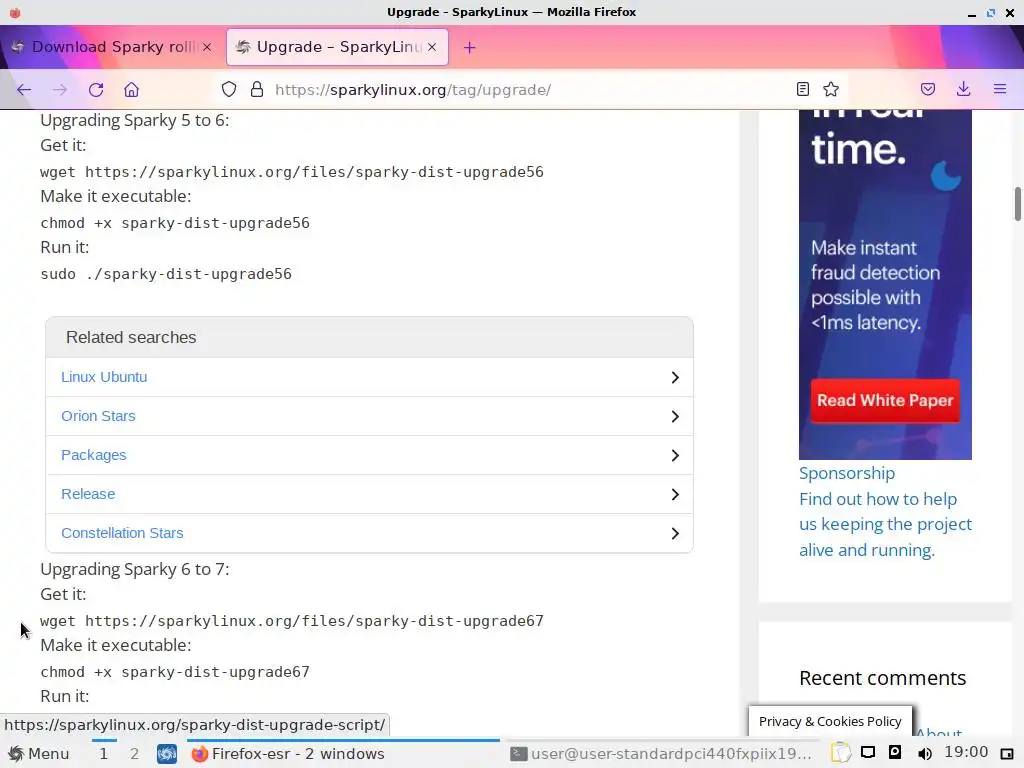
Task: Click the chevron on Constellation Stars row
Action: click(675, 534)
